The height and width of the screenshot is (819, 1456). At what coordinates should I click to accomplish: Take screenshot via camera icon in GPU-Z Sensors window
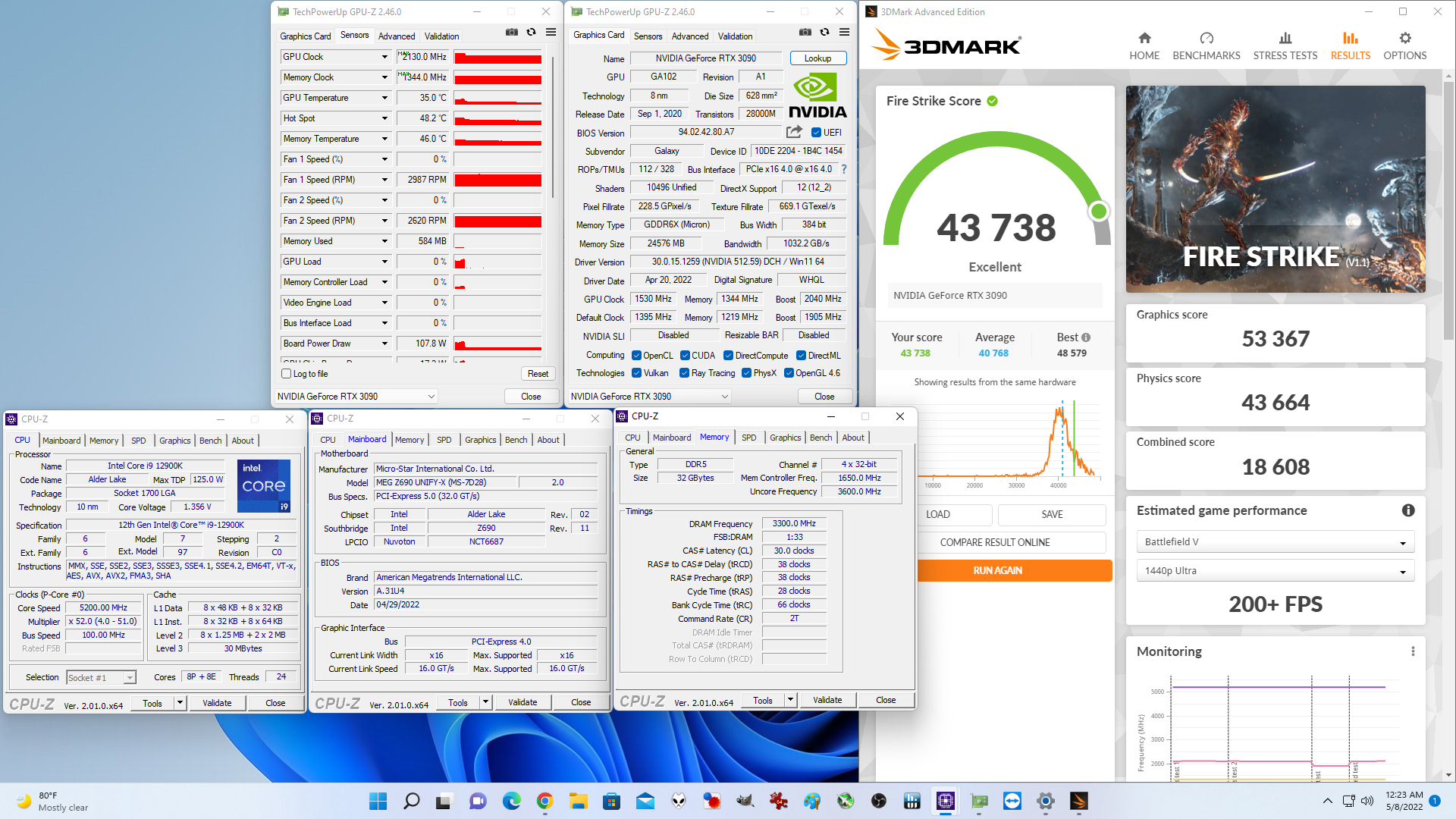512,33
